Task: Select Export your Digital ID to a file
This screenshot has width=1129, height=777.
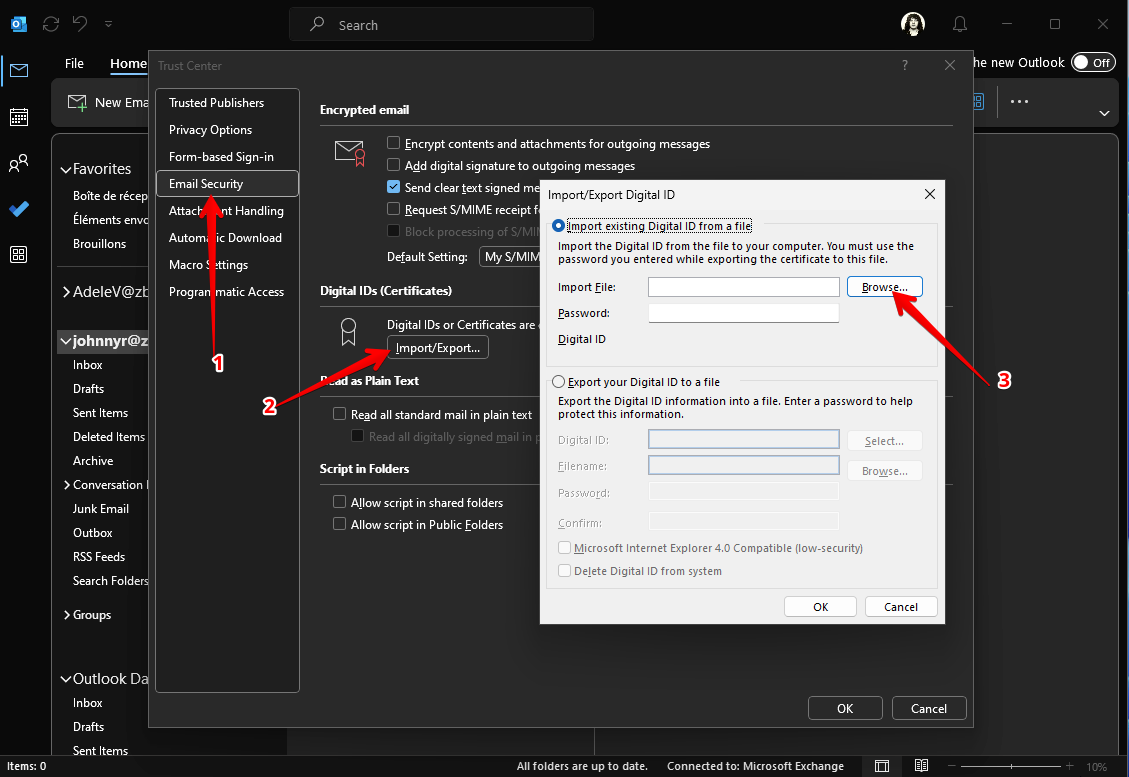Action: click(x=559, y=382)
